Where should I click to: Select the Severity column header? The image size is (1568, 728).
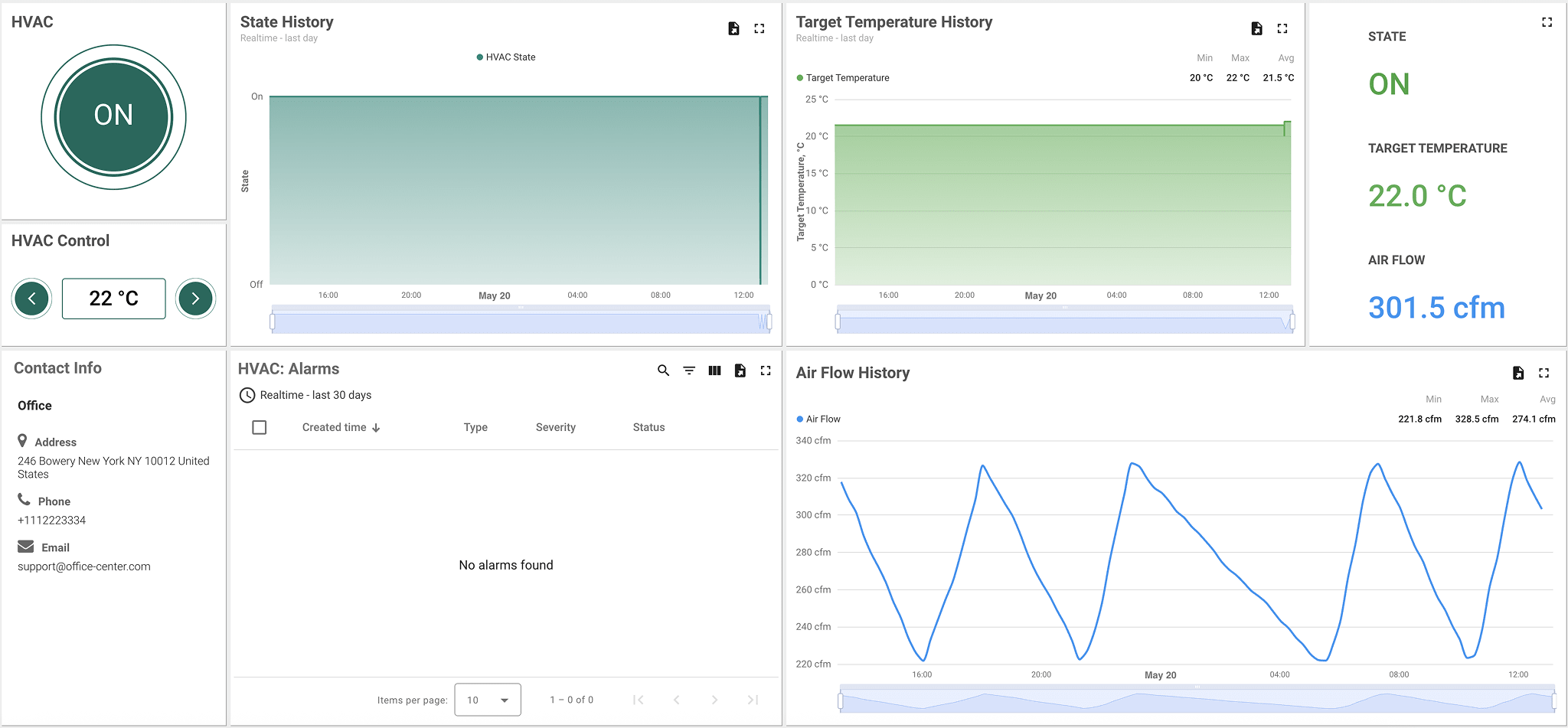tap(555, 427)
